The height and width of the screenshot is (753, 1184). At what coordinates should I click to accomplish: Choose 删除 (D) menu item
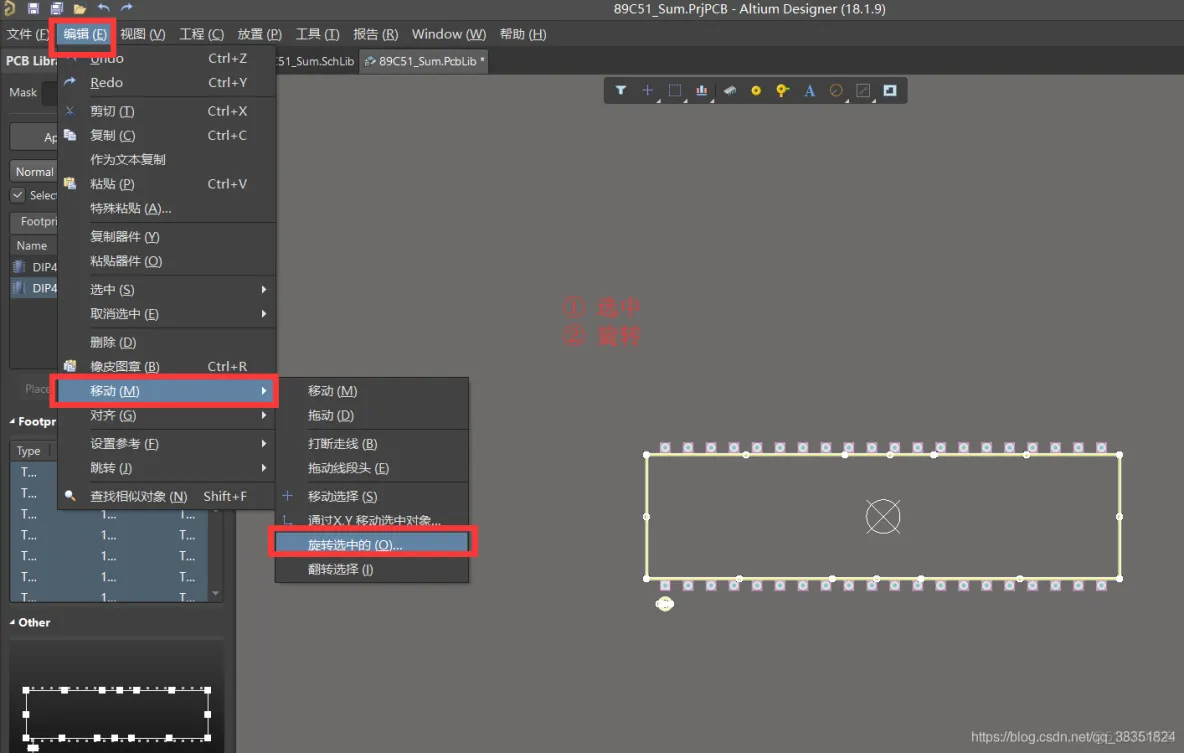pyautogui.click(x=166, y=342)
